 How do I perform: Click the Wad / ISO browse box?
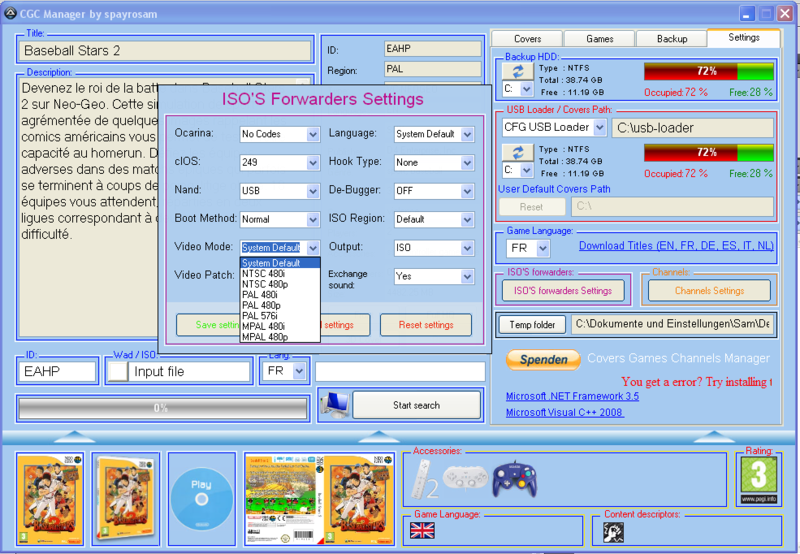(x=118, y=371)
